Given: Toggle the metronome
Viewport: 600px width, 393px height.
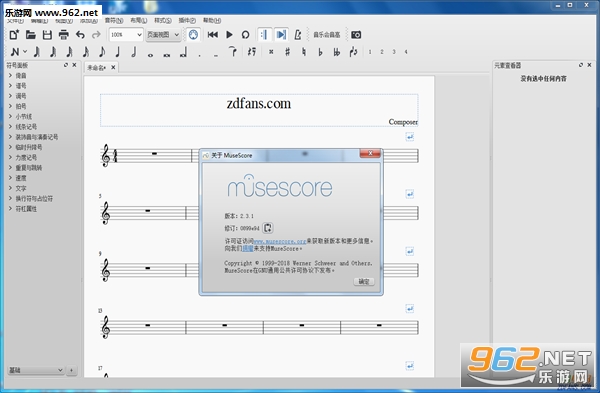Looking at the screenshot, I should click(x=298, y=35).
